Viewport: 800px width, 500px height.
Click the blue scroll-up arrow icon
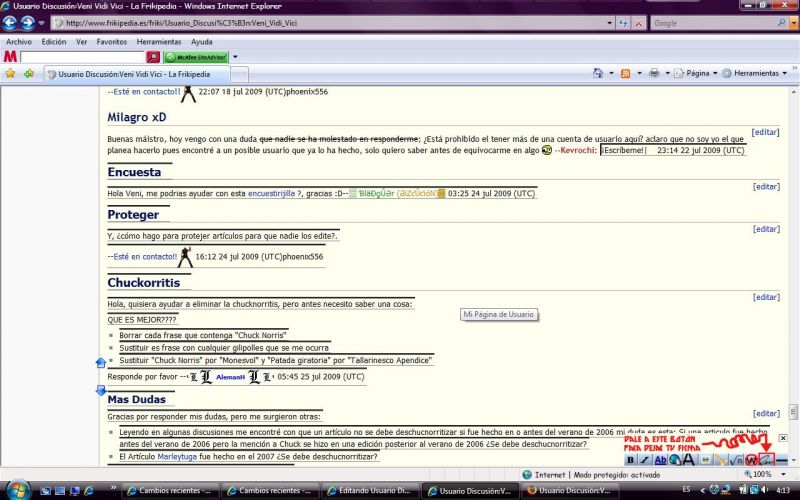click(100, 362)
